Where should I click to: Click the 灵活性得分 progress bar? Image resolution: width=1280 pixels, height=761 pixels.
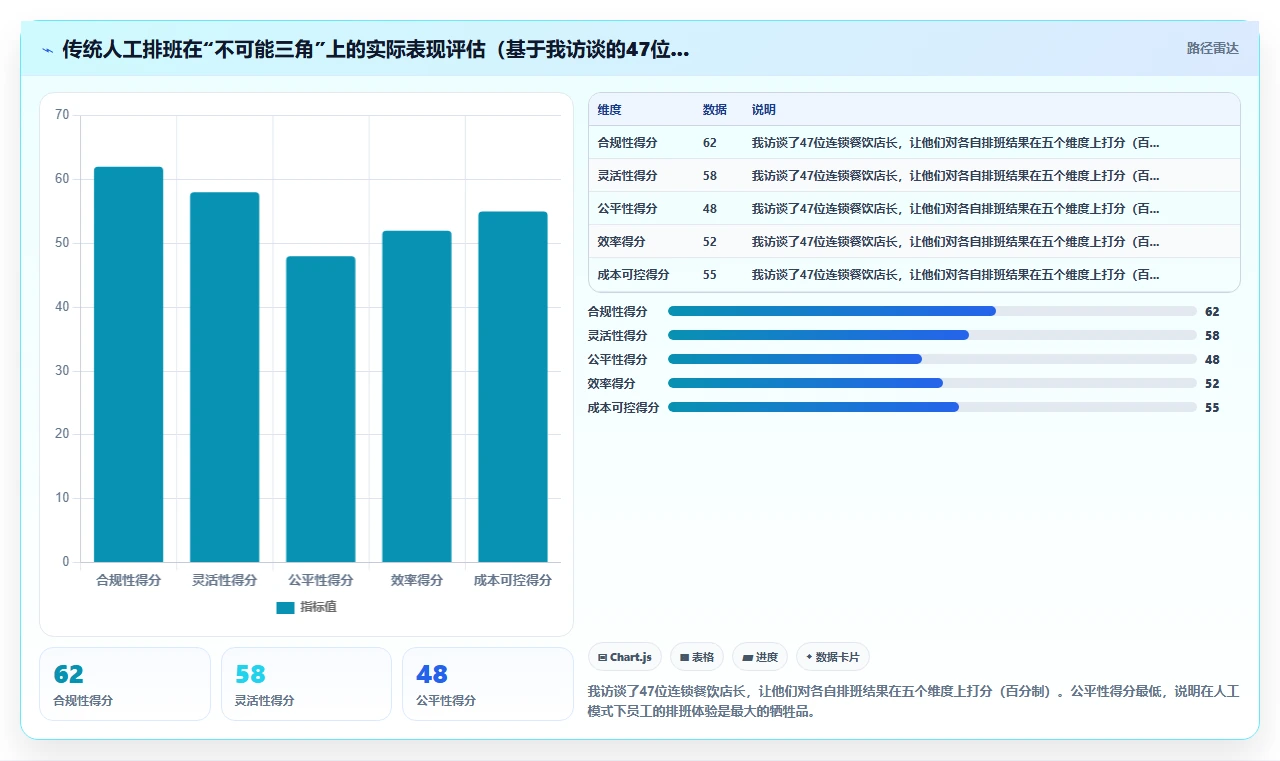click(932, 335)
